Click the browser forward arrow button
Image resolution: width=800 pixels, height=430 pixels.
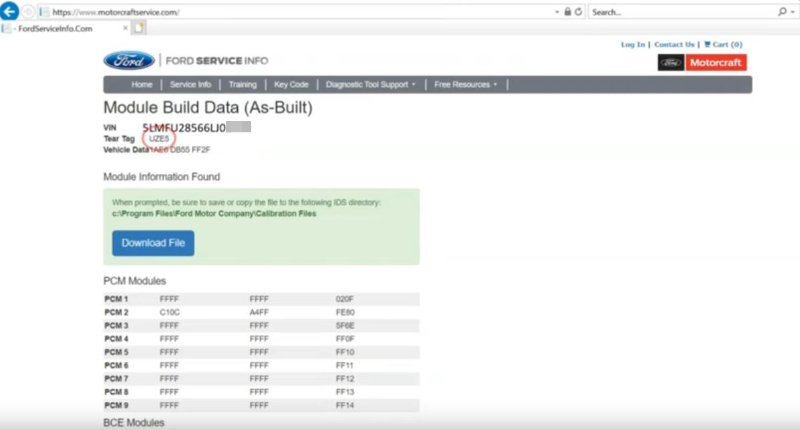[28, 12]
